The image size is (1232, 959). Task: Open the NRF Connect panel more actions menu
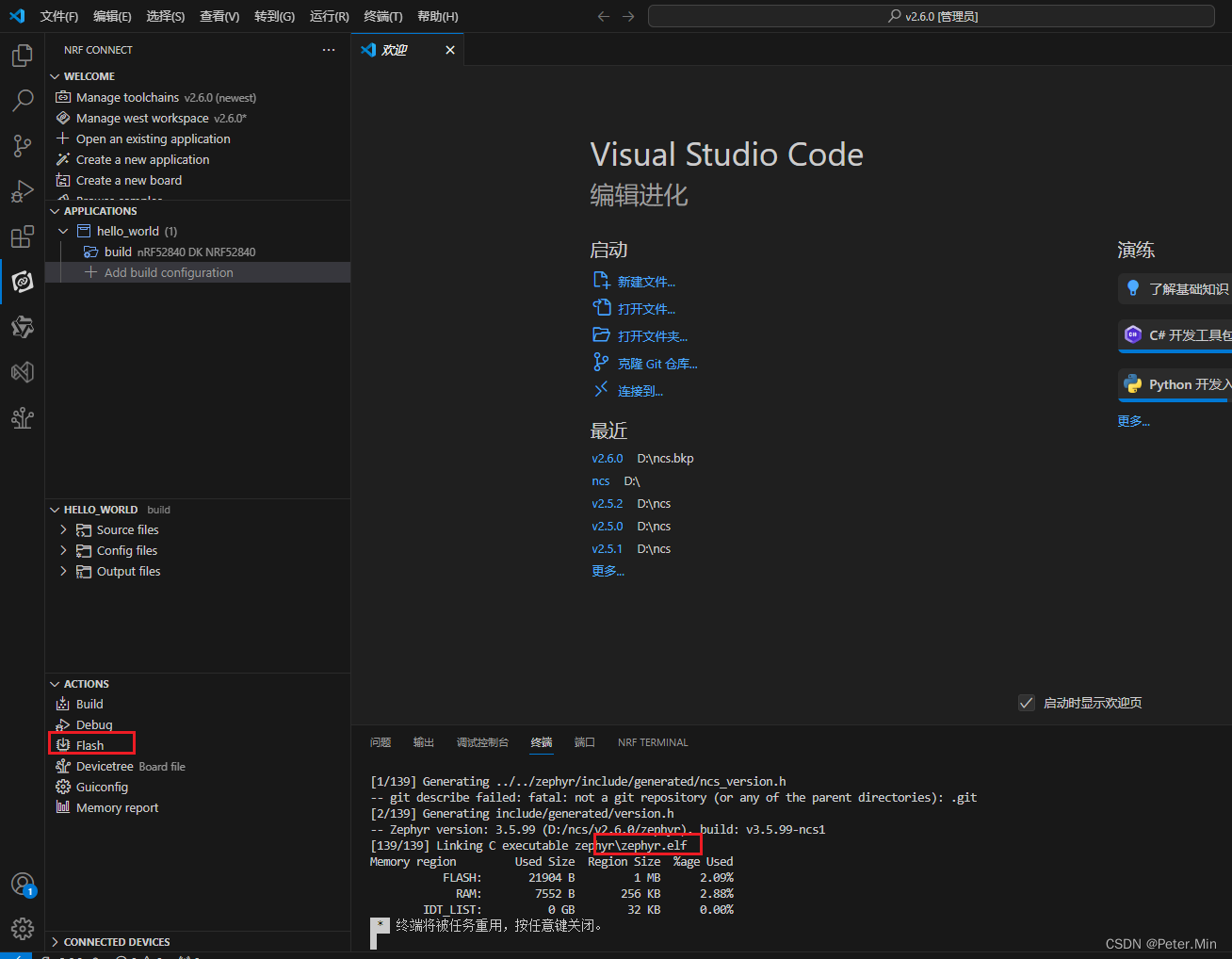(328, 50)
